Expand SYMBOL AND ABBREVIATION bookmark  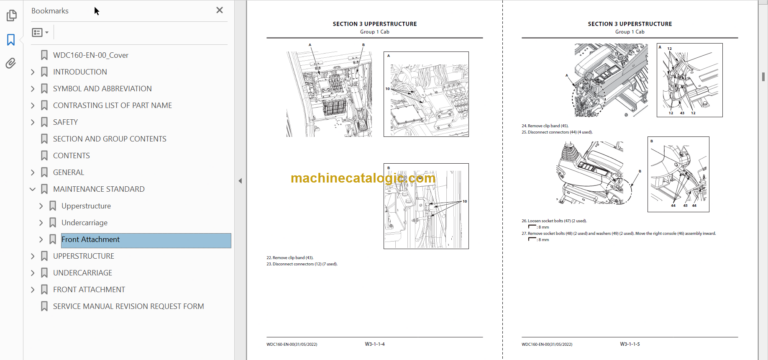click(x=33, y=89)
